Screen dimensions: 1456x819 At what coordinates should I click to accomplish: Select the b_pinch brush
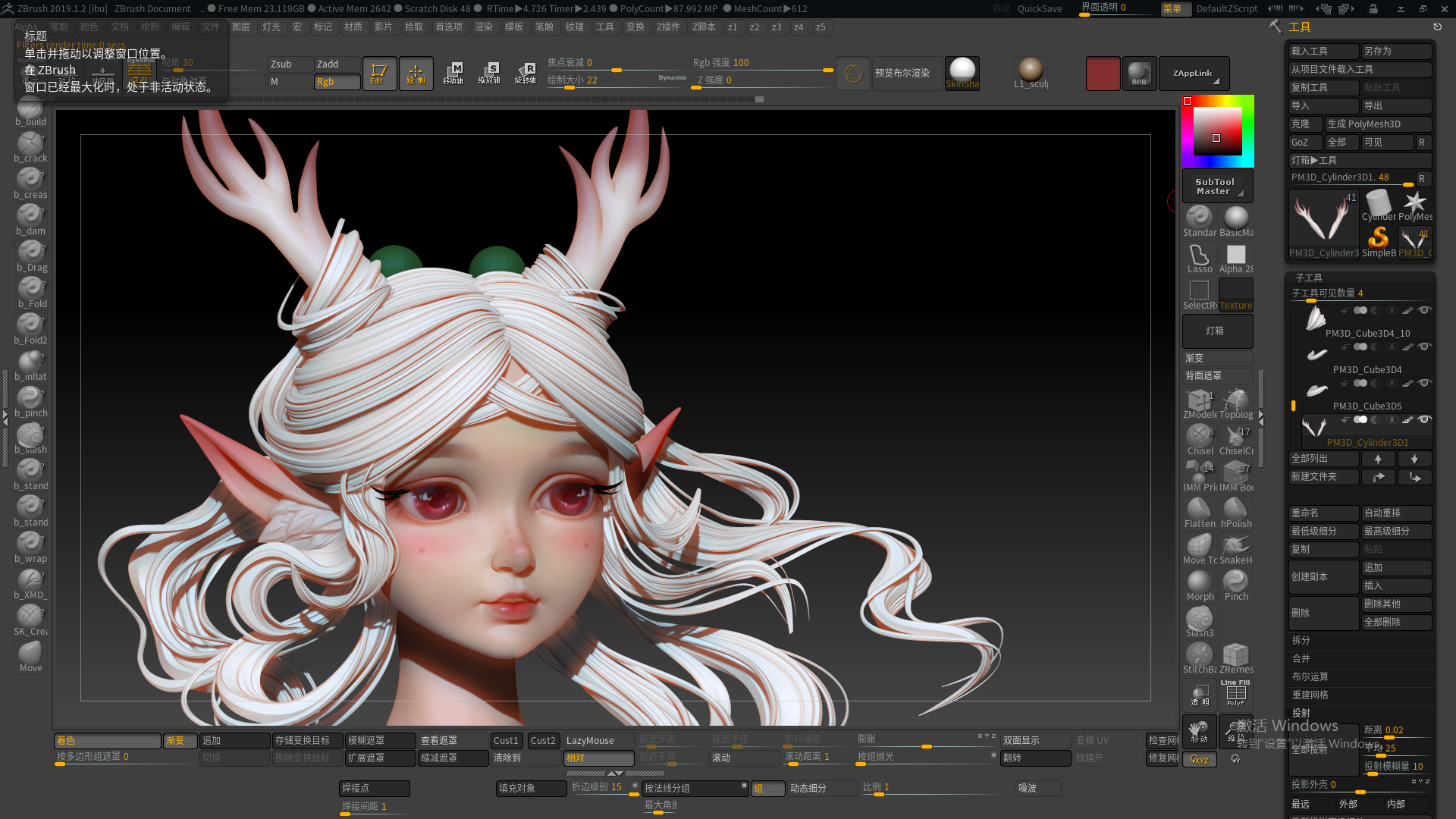30,402
